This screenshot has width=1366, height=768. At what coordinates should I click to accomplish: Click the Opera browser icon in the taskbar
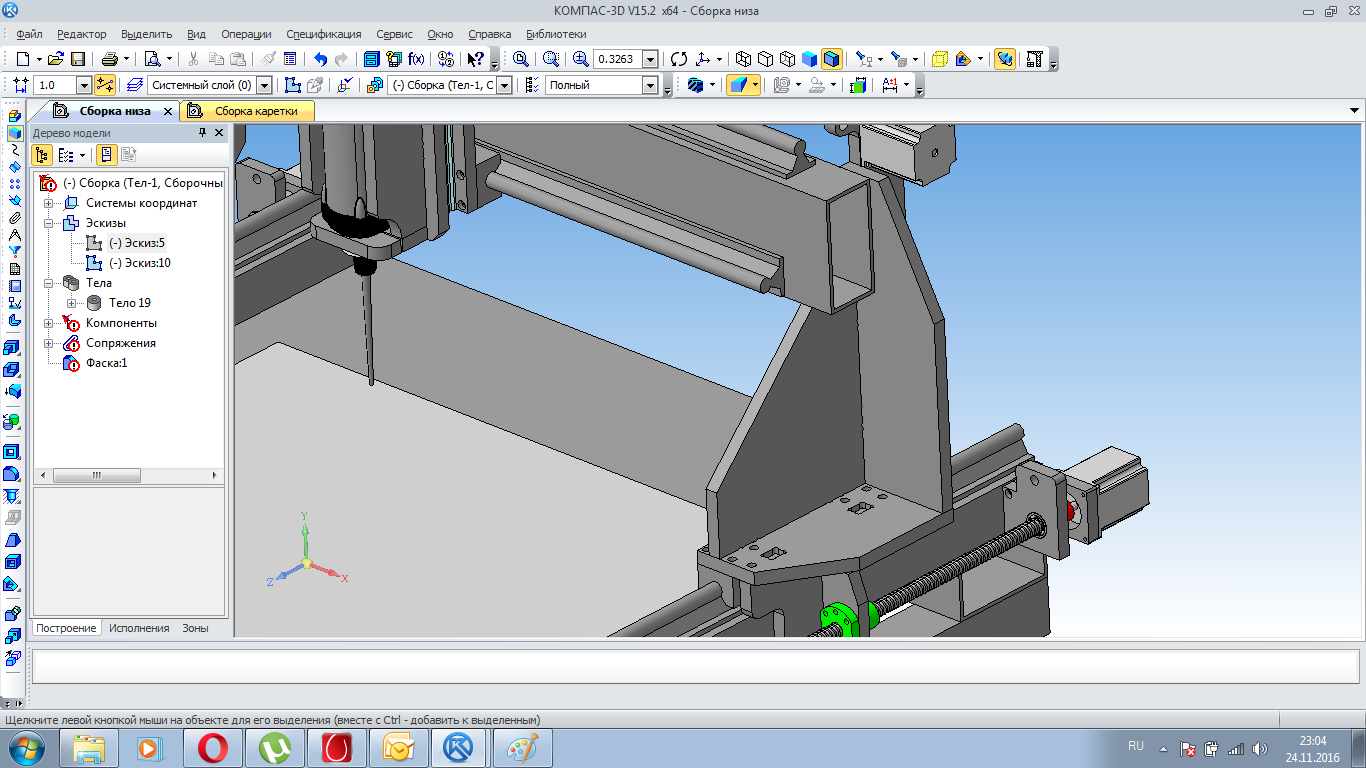[x=212, y=747]
